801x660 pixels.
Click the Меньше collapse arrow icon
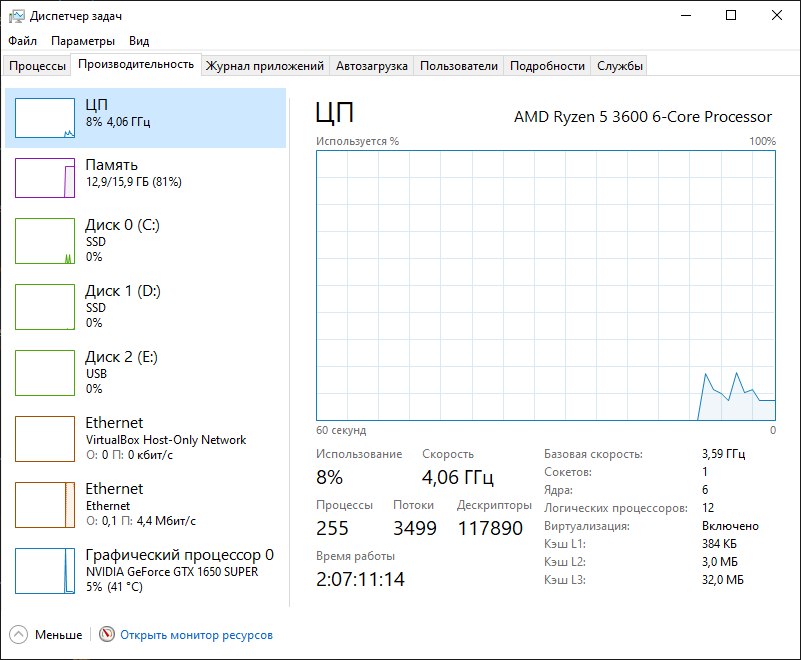click(18, 634)
